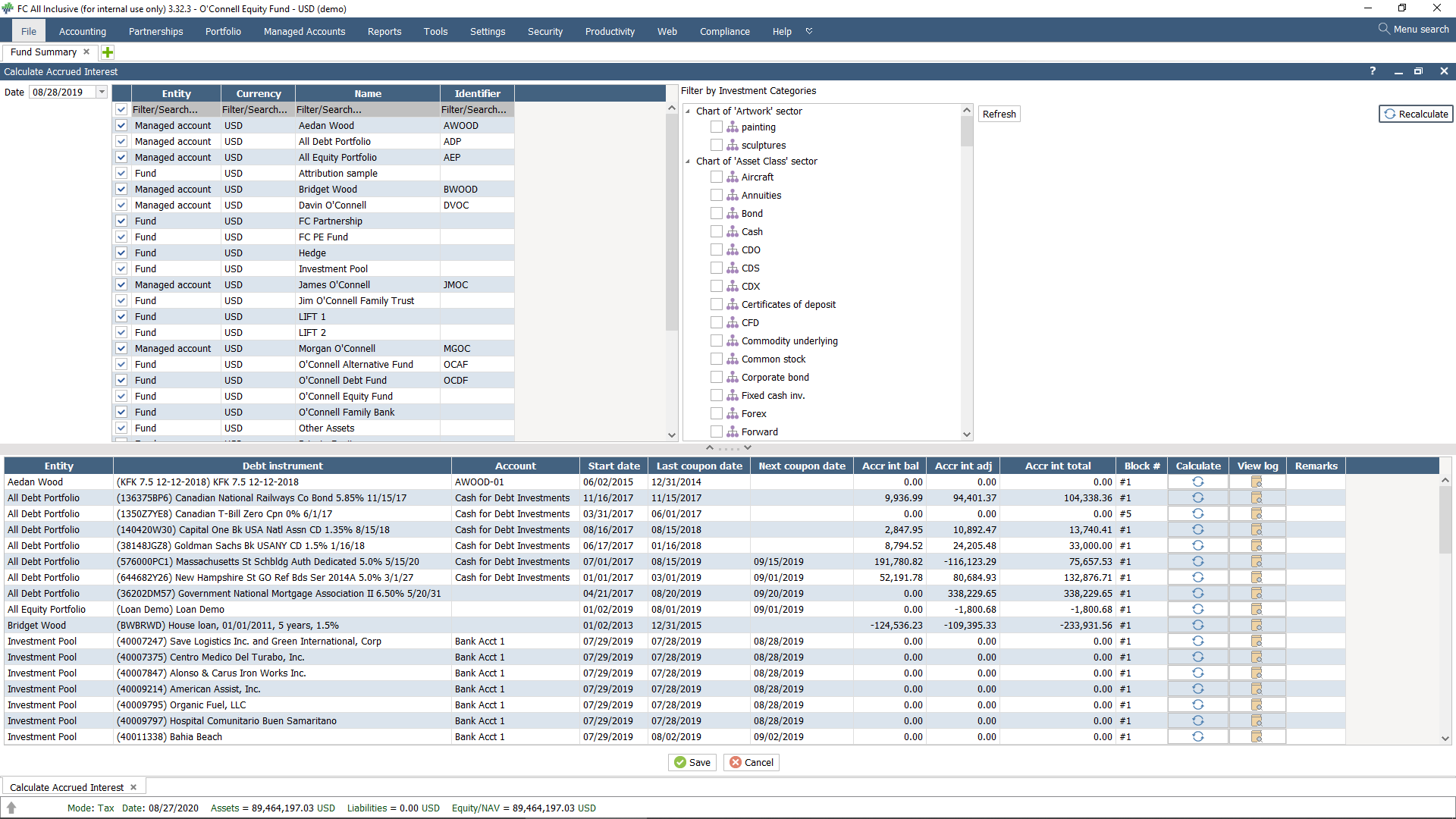The height and width of the screenshot is (819, 1456).
Task: Open the Compliance menu
Action: (x=724, y=32)
